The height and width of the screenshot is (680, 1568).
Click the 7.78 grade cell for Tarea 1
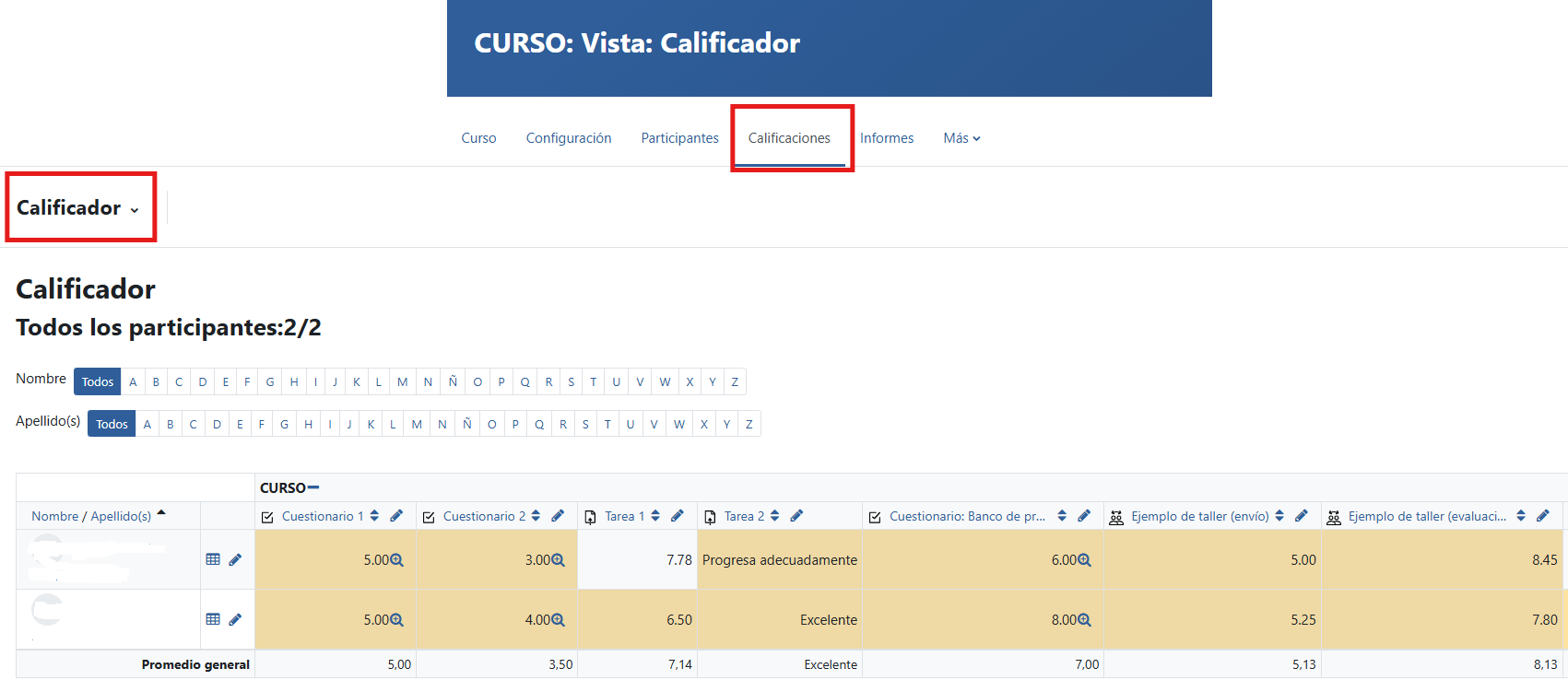pos(637,559)
